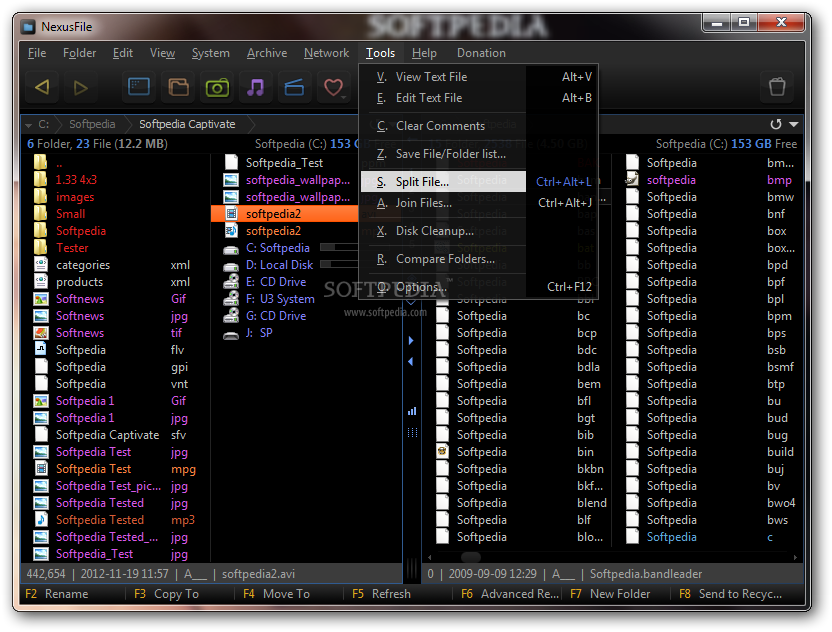Click the right blue arrow panel divider
The width and height of the screenshot is (832, 632).
point(411,341)
